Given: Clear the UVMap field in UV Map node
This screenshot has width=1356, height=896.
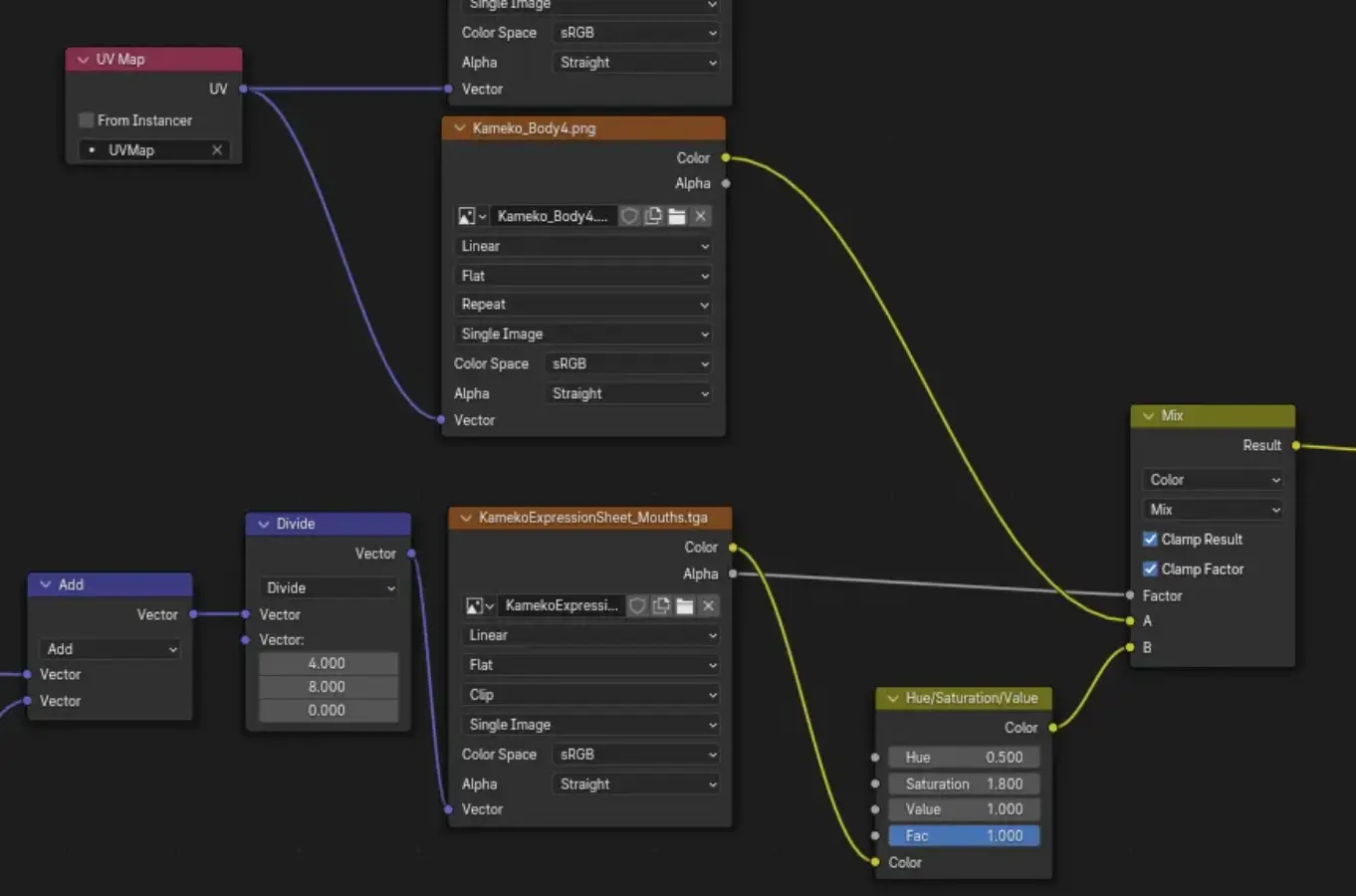Looking at the screenshot, I should pyautogui.click(x=217, y=150).
